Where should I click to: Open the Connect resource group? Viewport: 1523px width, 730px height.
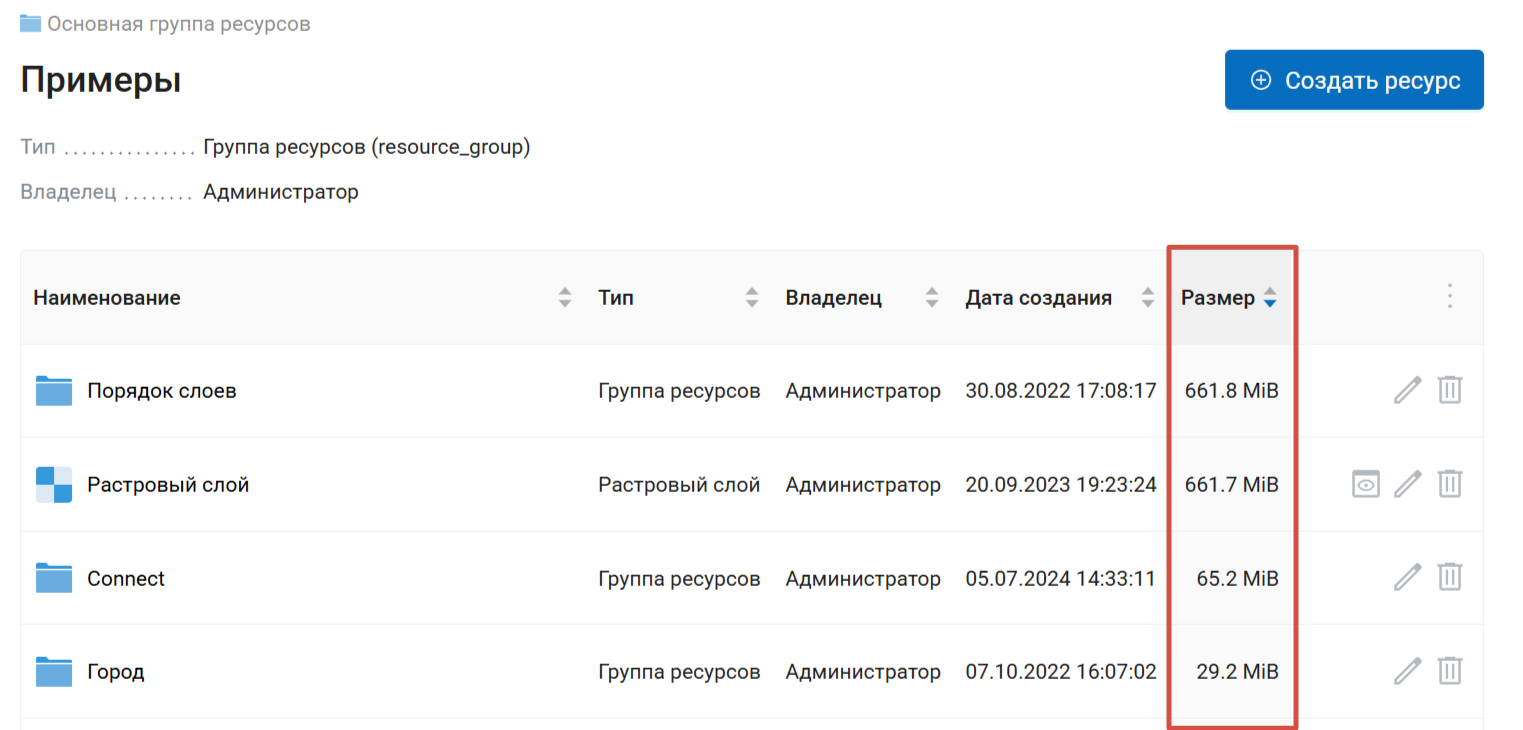pos(126,578)
